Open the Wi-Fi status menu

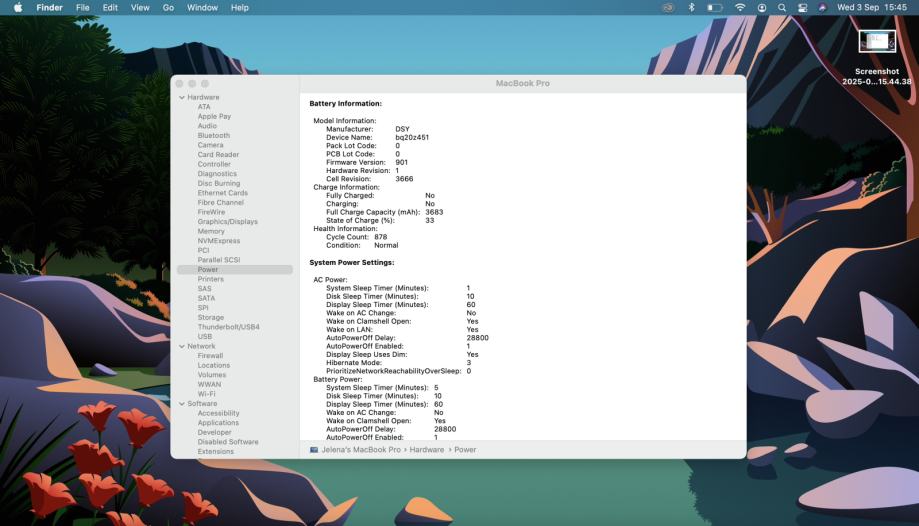pos(740,7)
